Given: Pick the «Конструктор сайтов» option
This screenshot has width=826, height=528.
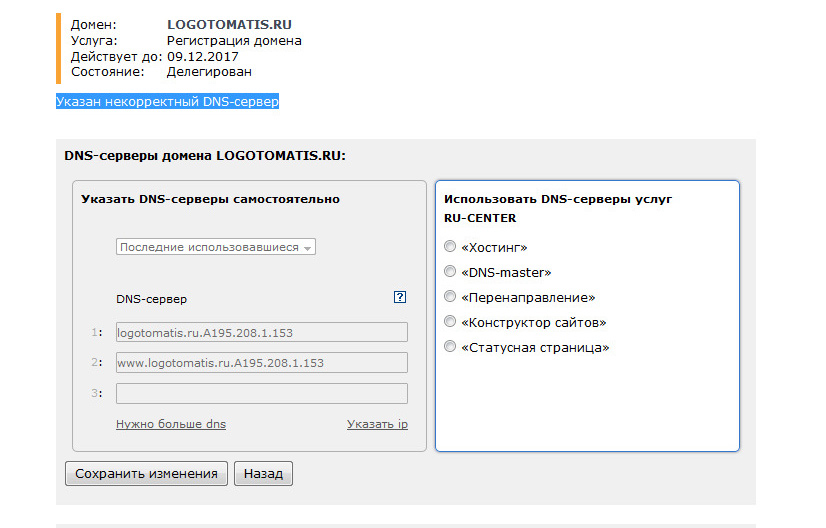Looking at the screenshot, I should [x=450, y=321].
